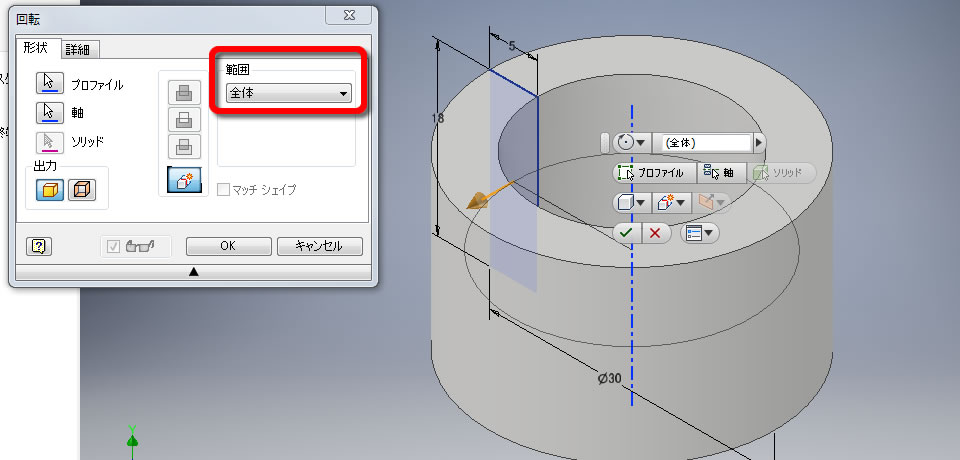Screen dimensions: 960x460
Task: Select the Cut operation button in dialog
Action: click(x=184, y=119)
